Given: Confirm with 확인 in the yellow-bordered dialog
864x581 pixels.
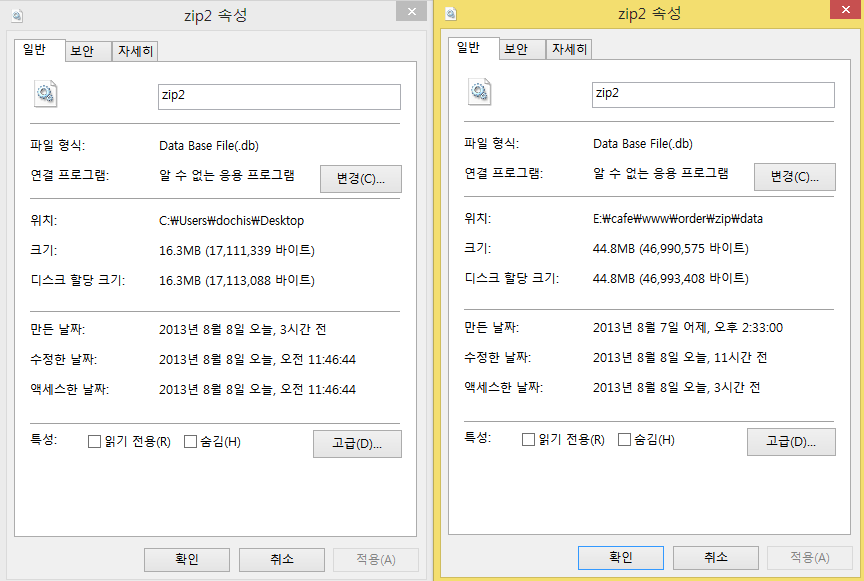Looking at the screenshot, I should pos(621,557).
